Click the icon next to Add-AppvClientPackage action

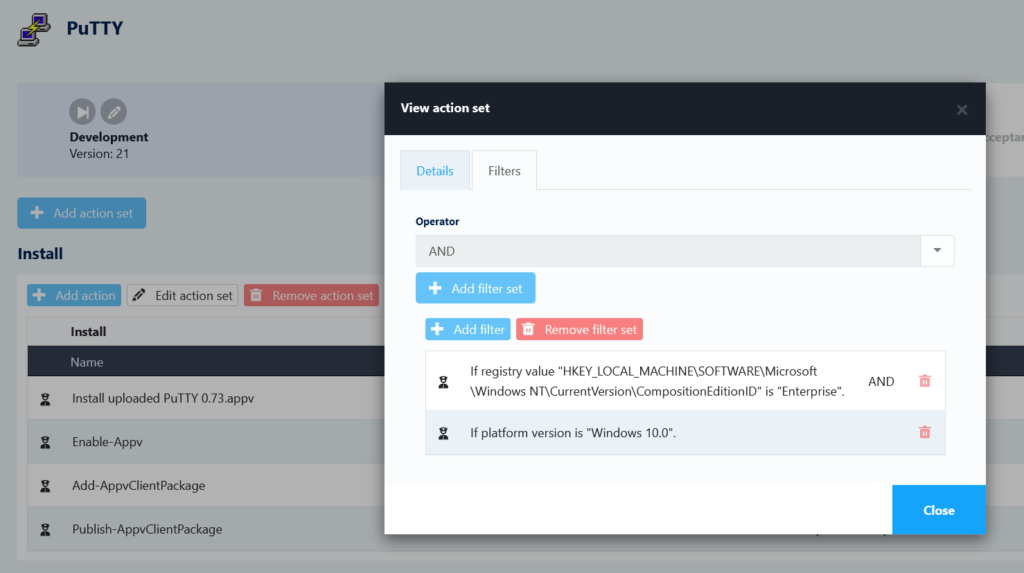(45, 486)
